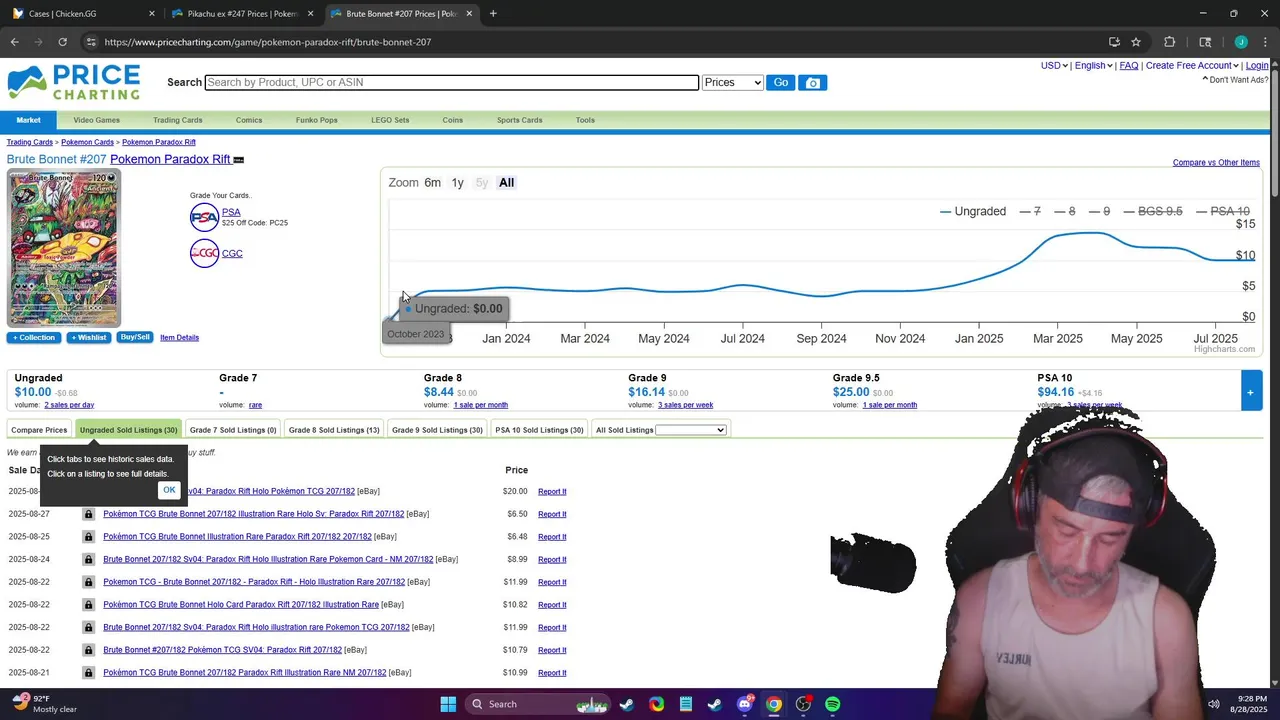Open Spotify from the taskbar
Image resolution: width=1280 pixels, height=720 pixels.
[833, 704]
